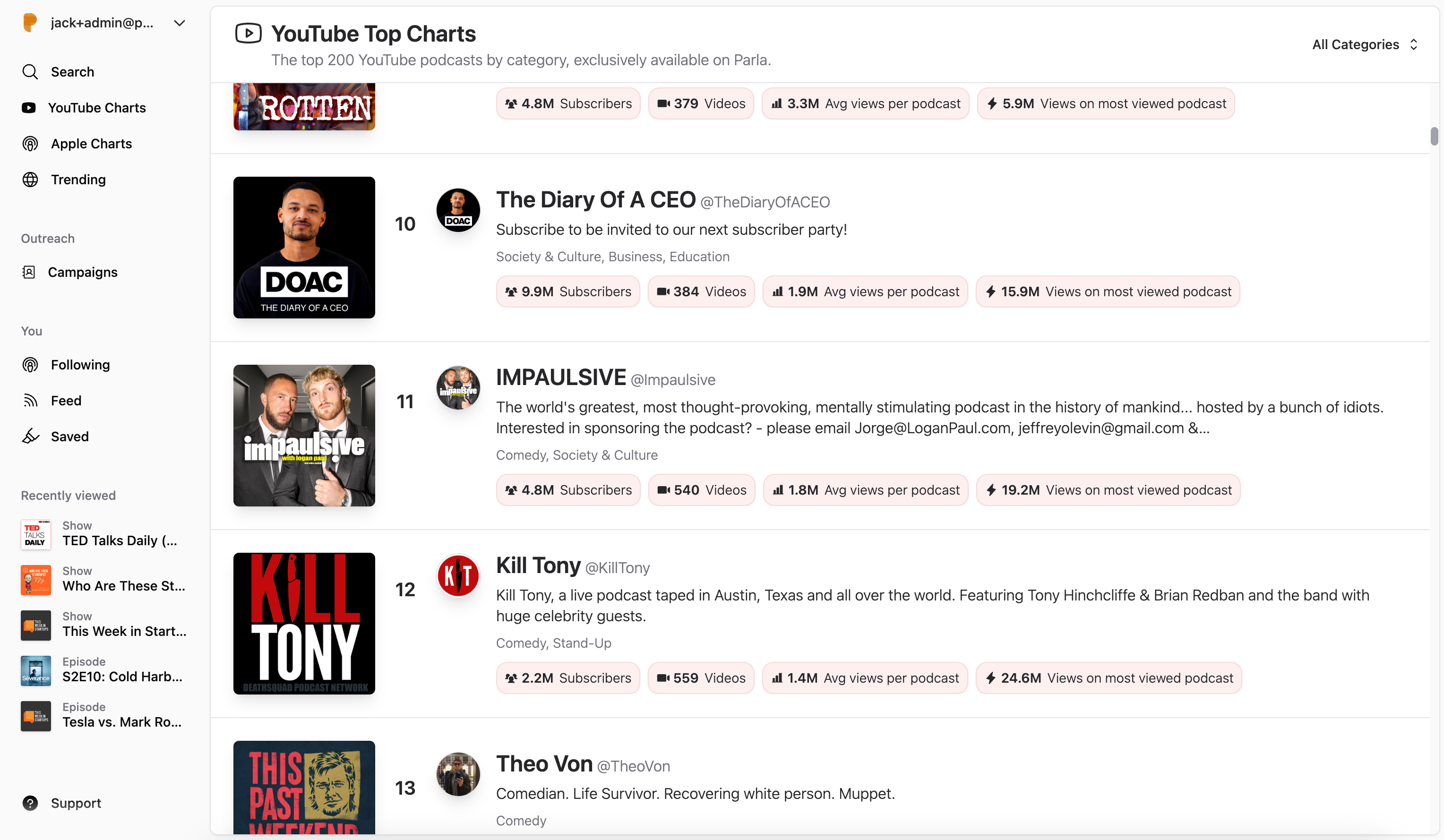Open recently viewed This Week in Start... show
1444x840 pixels.
(x=105, y=625)
